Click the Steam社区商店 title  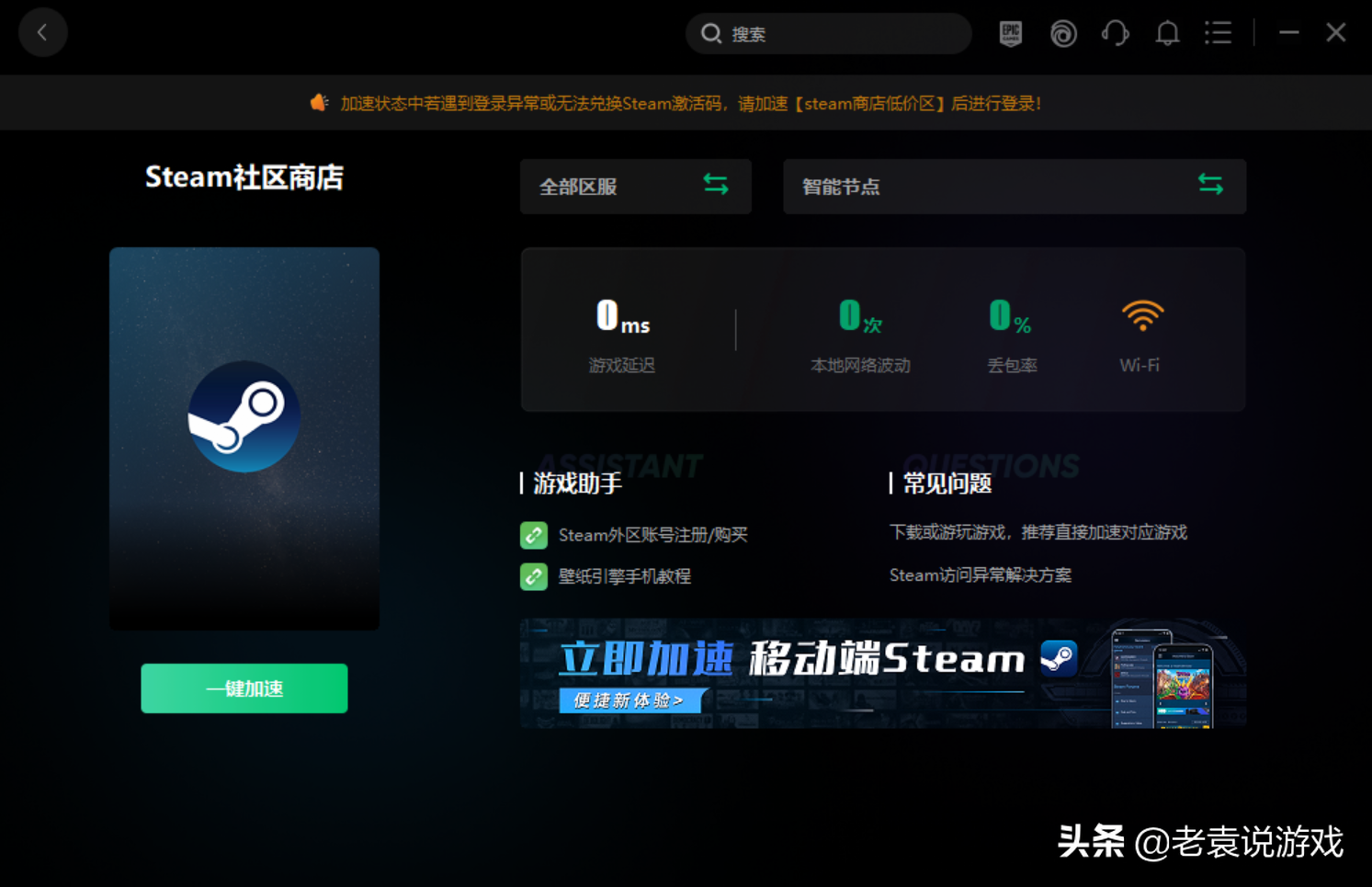244,177
